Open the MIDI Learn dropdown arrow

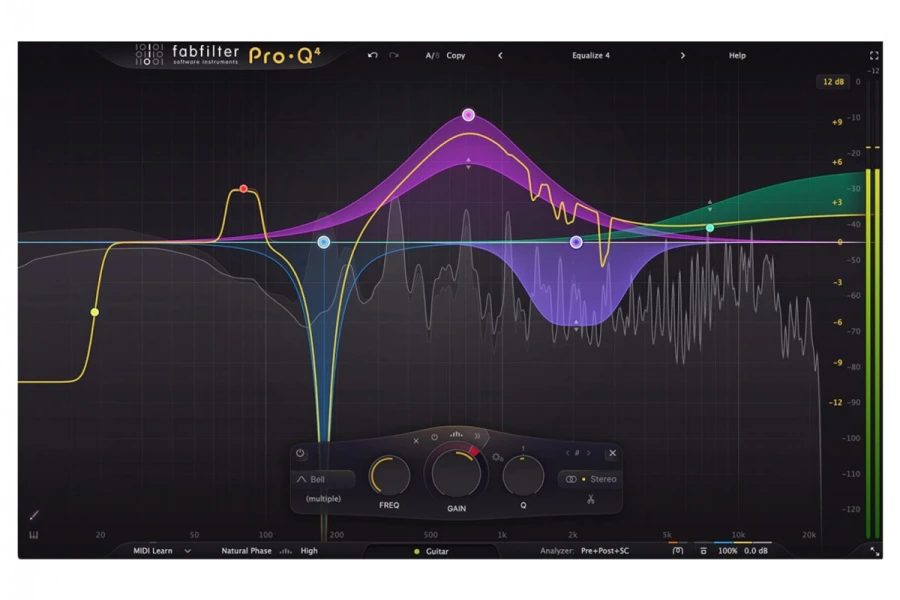[x=188, y=551]
